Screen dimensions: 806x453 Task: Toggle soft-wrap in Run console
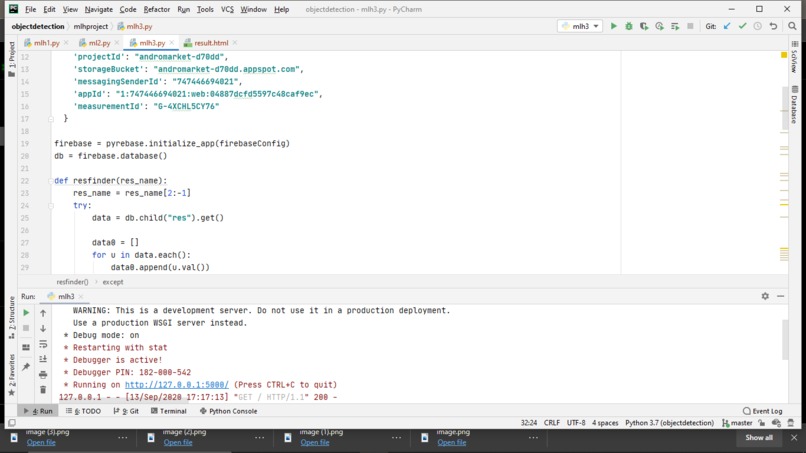pos(43,344)
